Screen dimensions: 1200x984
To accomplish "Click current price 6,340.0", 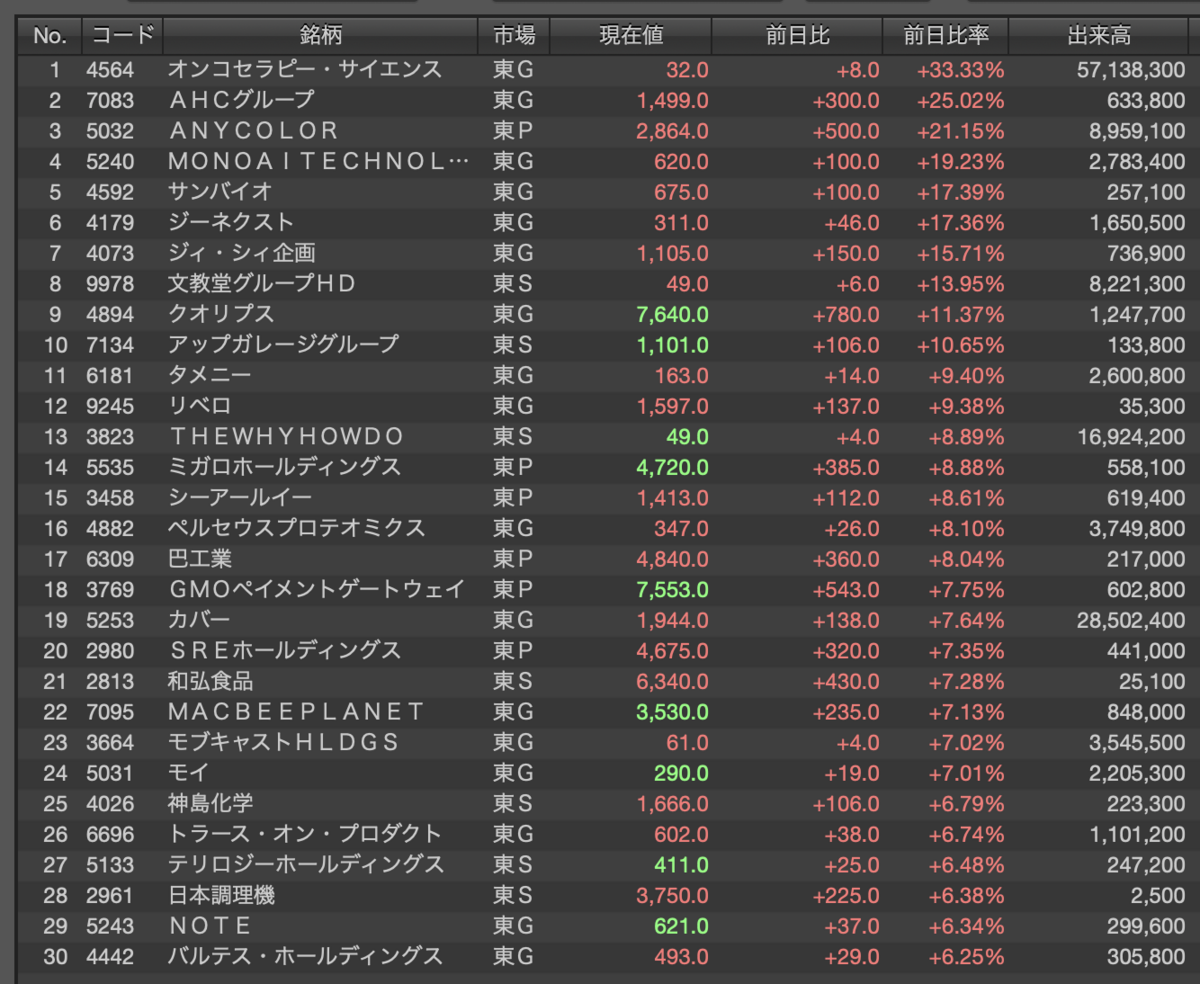I will coord(673,682).
